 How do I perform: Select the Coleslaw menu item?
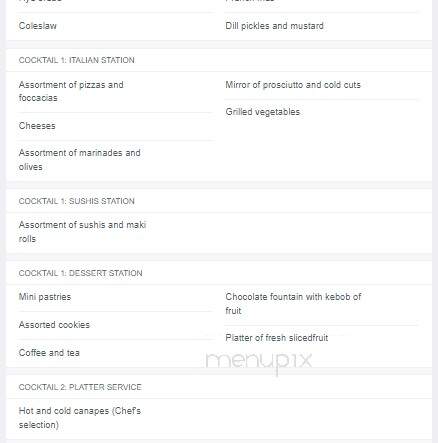[38, 26]
